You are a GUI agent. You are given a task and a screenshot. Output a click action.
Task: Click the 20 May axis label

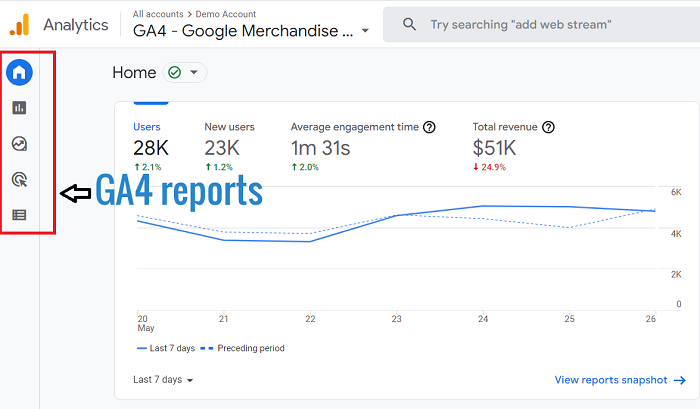[146, 323]
